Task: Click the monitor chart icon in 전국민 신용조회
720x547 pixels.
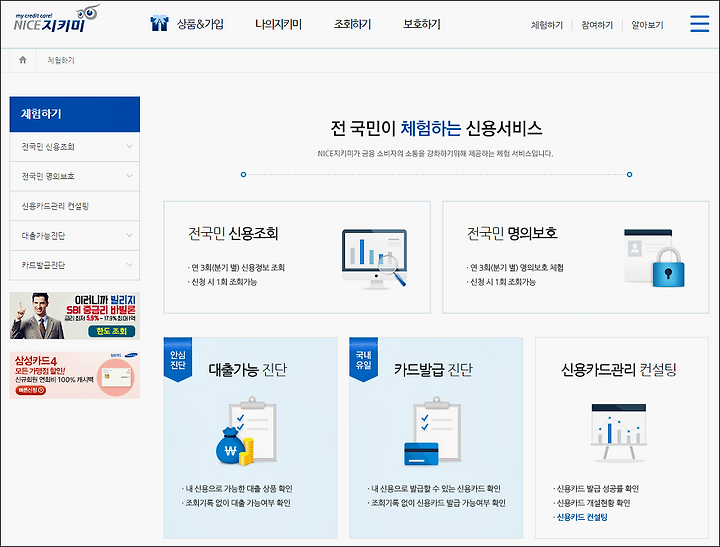Action: [x=375, y=259]
